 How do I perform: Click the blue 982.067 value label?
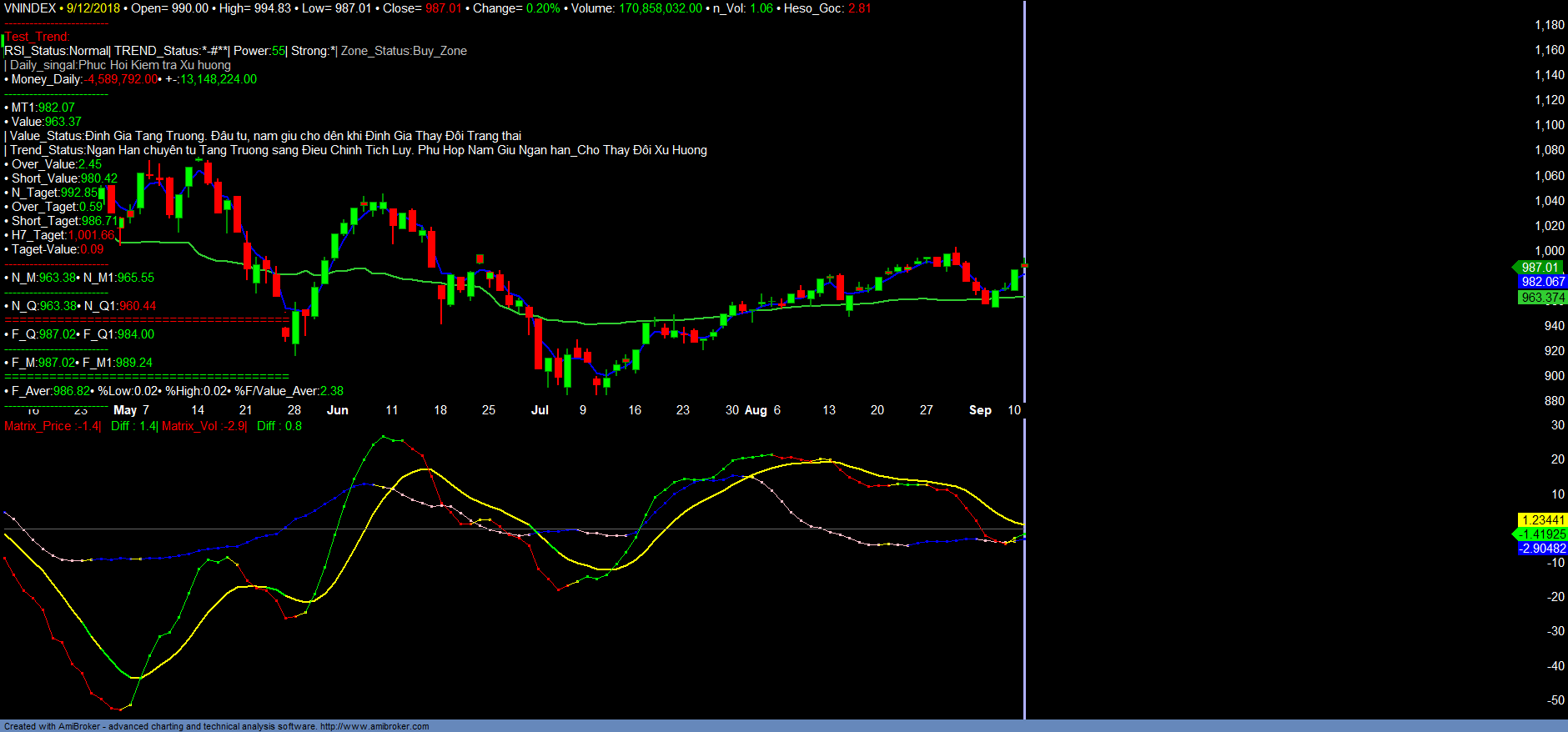[x=1542, y=282]
